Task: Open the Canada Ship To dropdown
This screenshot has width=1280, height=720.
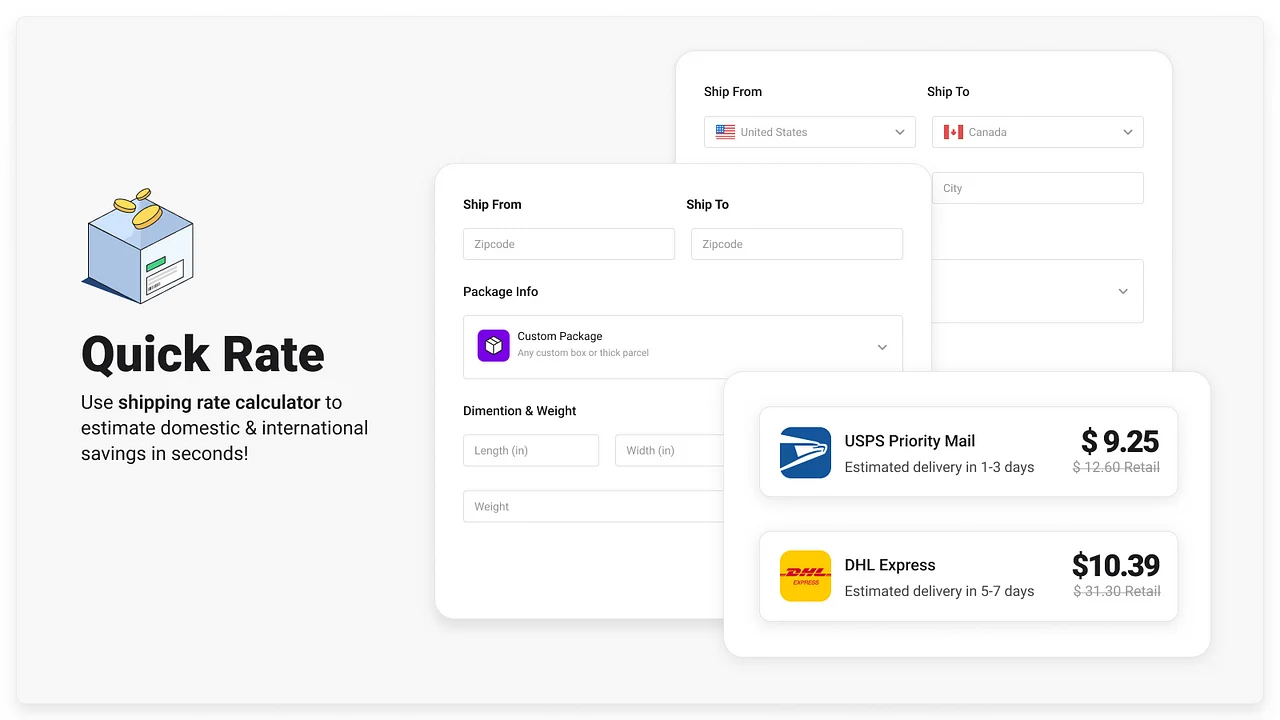Action: (1037, 132)
